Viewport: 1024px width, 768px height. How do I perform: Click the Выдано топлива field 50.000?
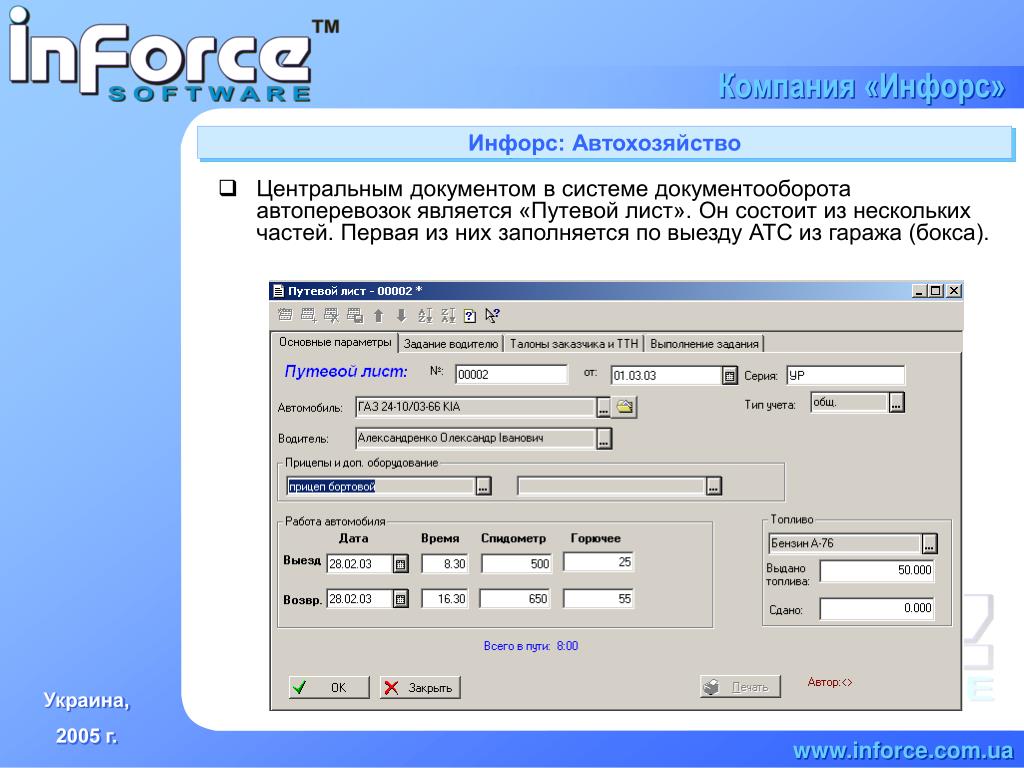[x=877, y=570]
